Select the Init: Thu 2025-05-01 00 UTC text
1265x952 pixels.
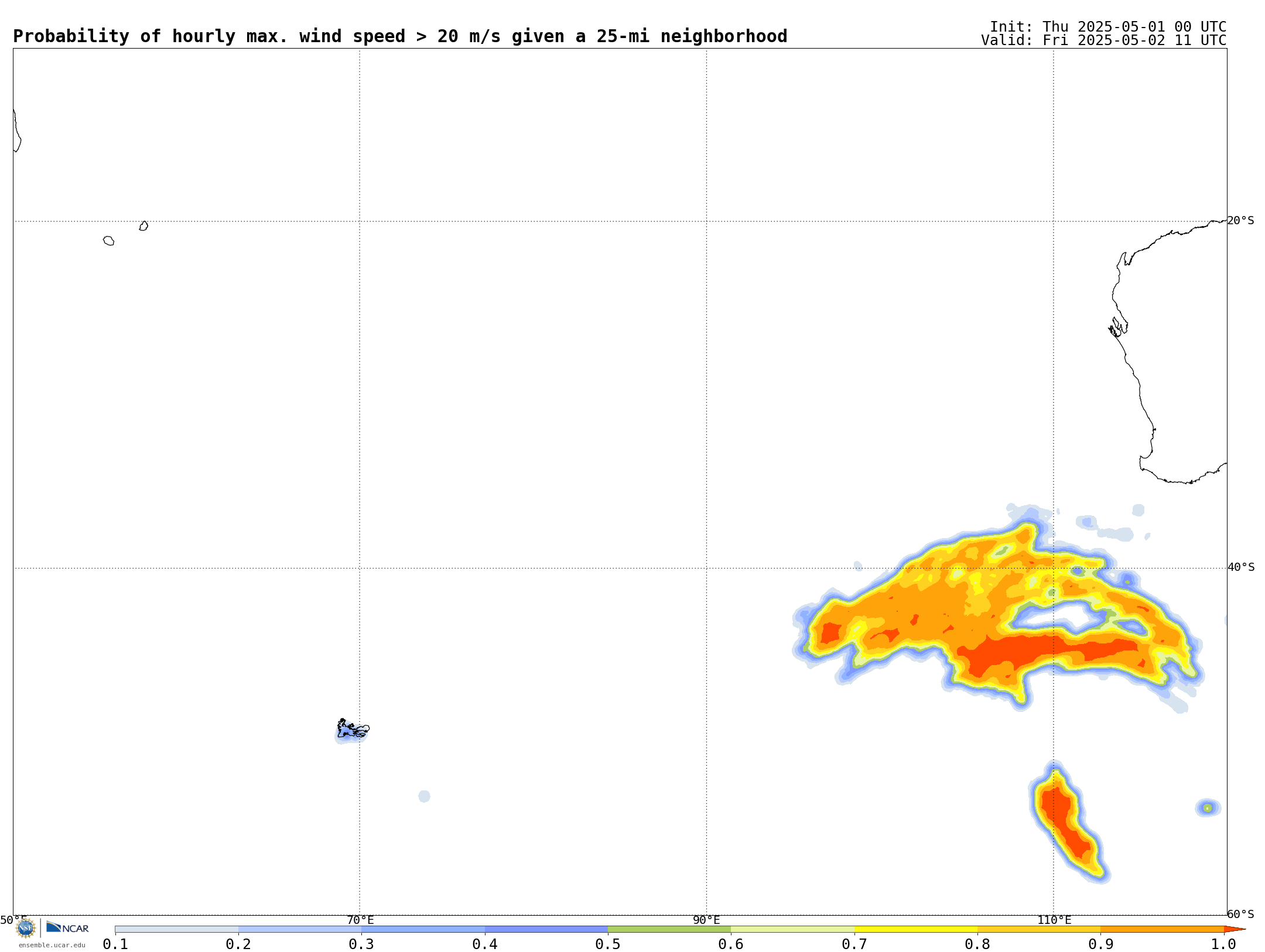[1108, 27]
